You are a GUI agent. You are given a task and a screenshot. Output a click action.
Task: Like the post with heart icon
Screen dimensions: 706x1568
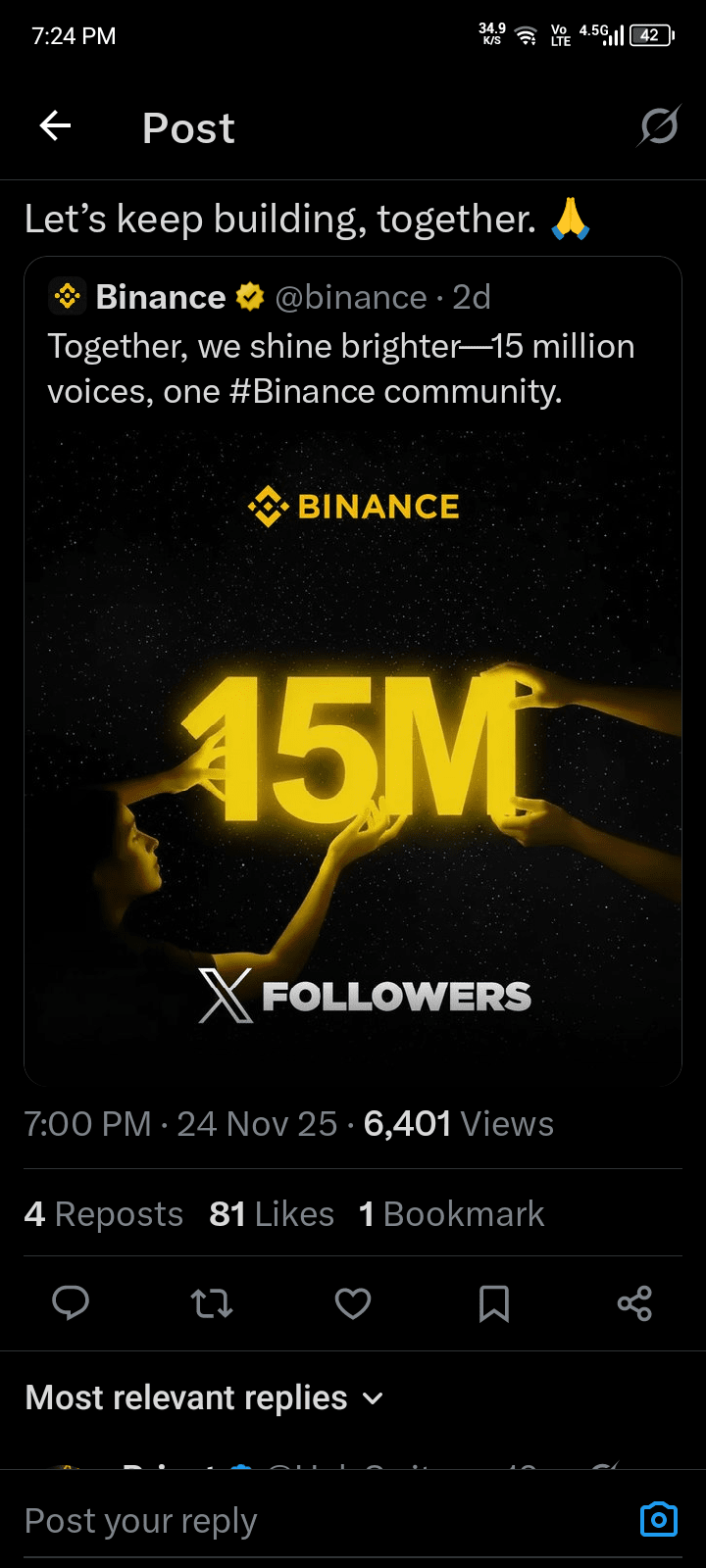pyautogui.click(x=353, y=1303)
